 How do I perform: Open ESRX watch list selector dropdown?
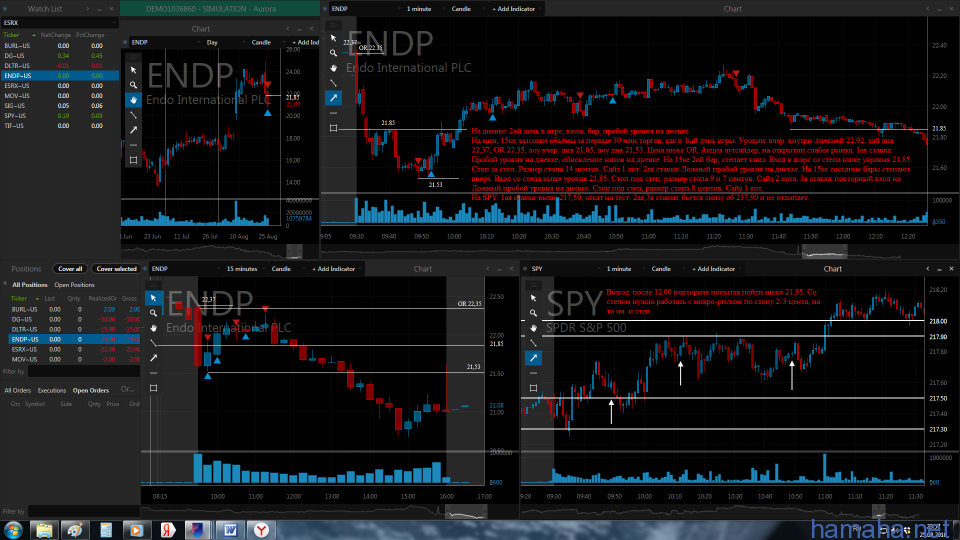click(59, 23)
